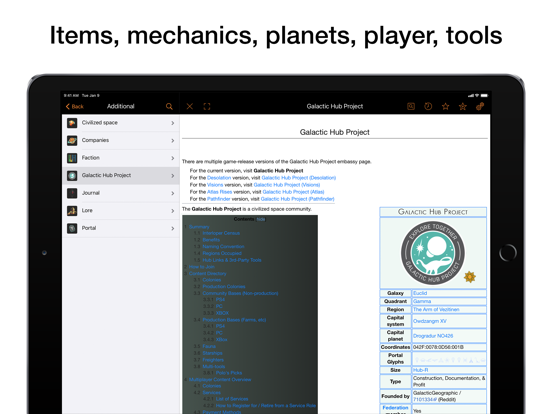Expand Portal via its chevron

point(173,228)
